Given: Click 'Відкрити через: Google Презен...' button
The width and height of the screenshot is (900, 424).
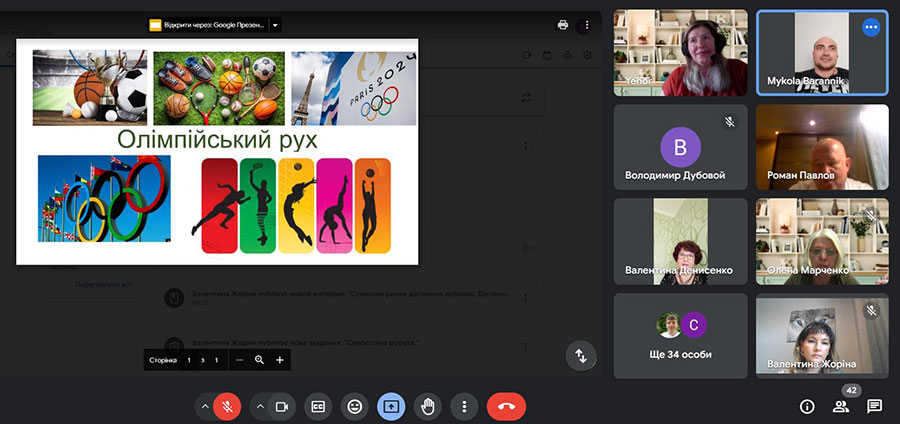Looking at the screenshot, I should tap(208, 25).
